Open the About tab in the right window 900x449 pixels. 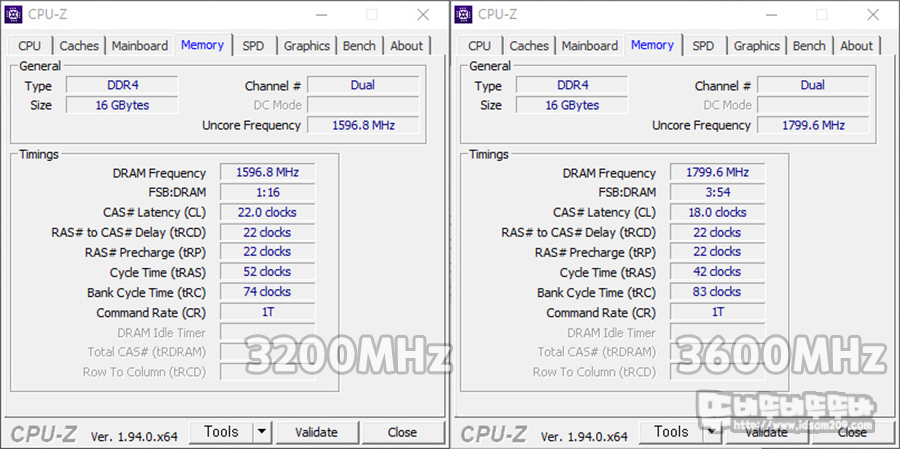(856, 46)
